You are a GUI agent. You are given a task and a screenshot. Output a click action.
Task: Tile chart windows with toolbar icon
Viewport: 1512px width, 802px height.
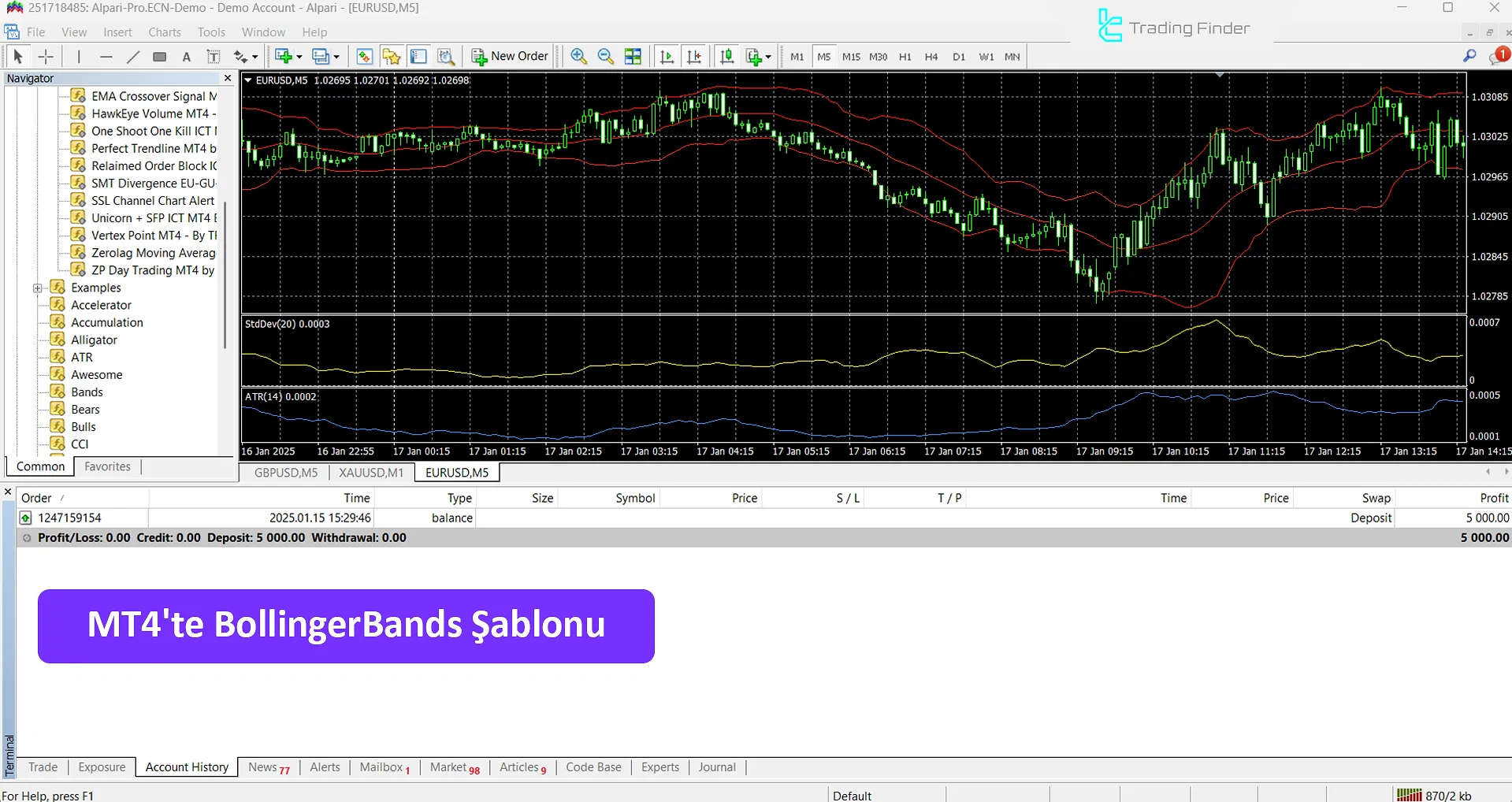point(633,57)
